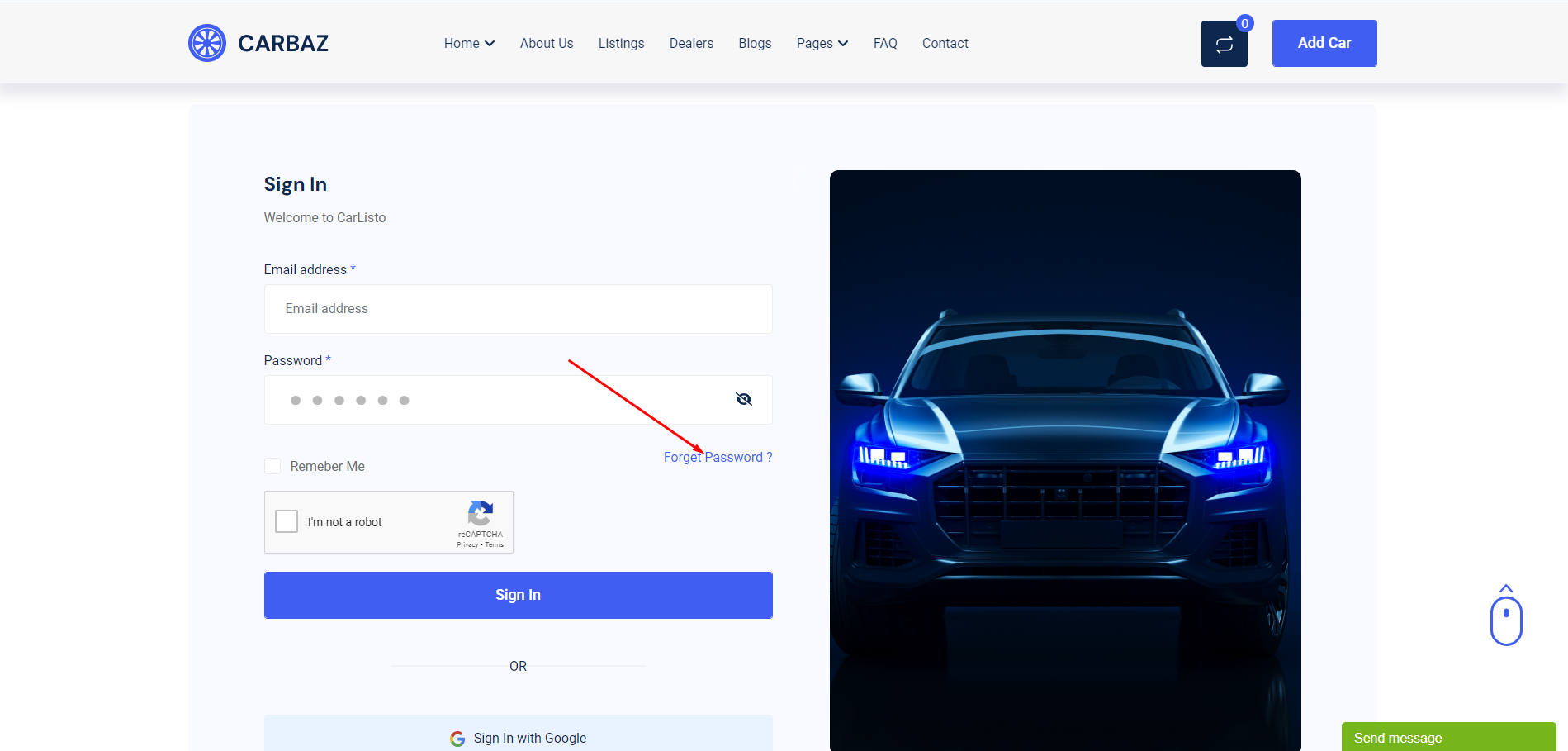Enable the Remember Me checkbox
Image resolution: width=1568 pixels, height=751 pixels.
272,466
